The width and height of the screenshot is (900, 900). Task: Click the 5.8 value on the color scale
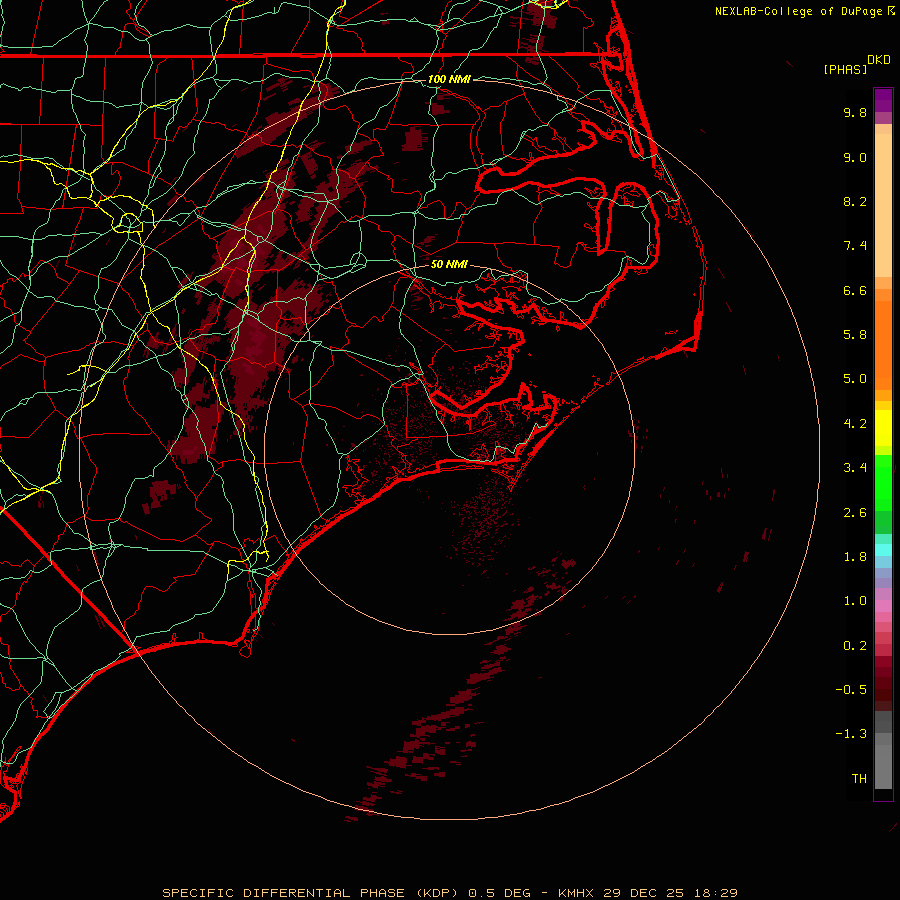point(855,335)
